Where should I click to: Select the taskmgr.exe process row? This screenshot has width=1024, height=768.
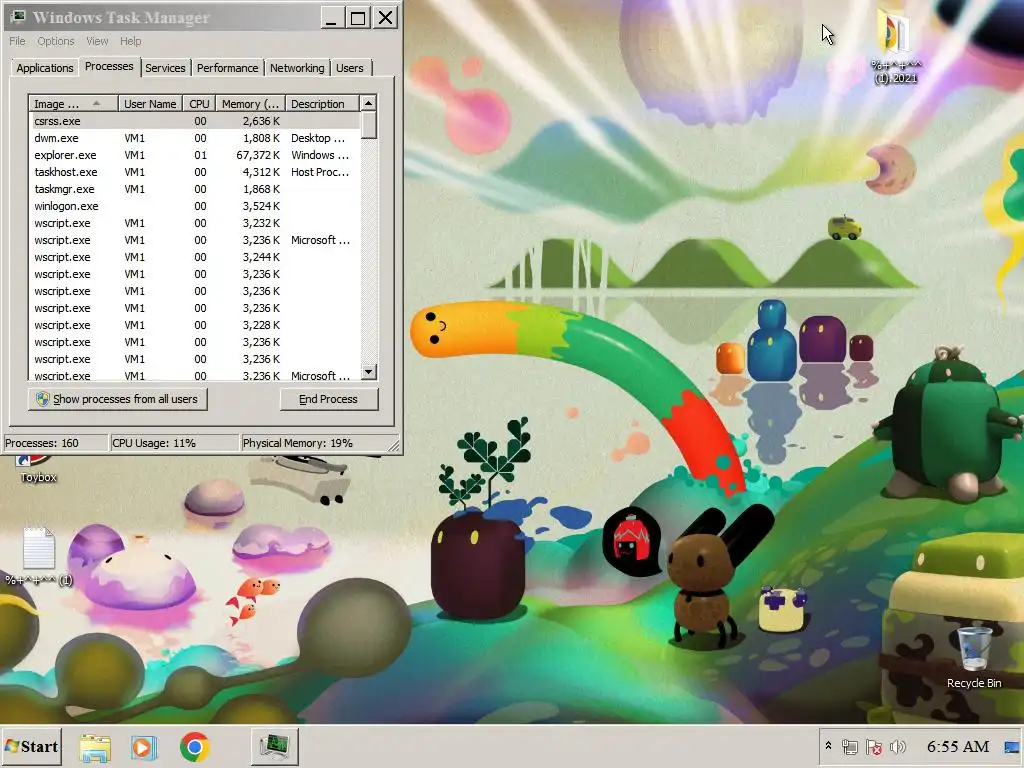195,189
